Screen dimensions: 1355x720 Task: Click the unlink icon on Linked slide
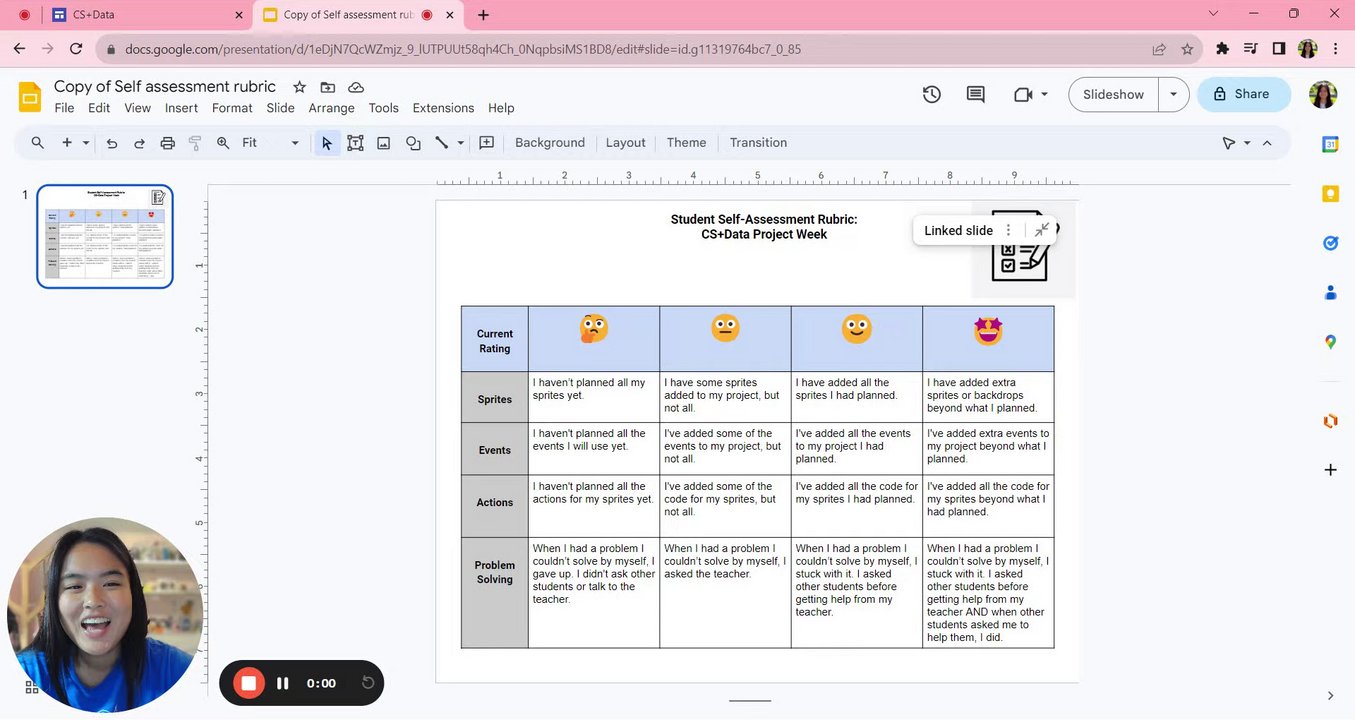(x=1041, y=230)
